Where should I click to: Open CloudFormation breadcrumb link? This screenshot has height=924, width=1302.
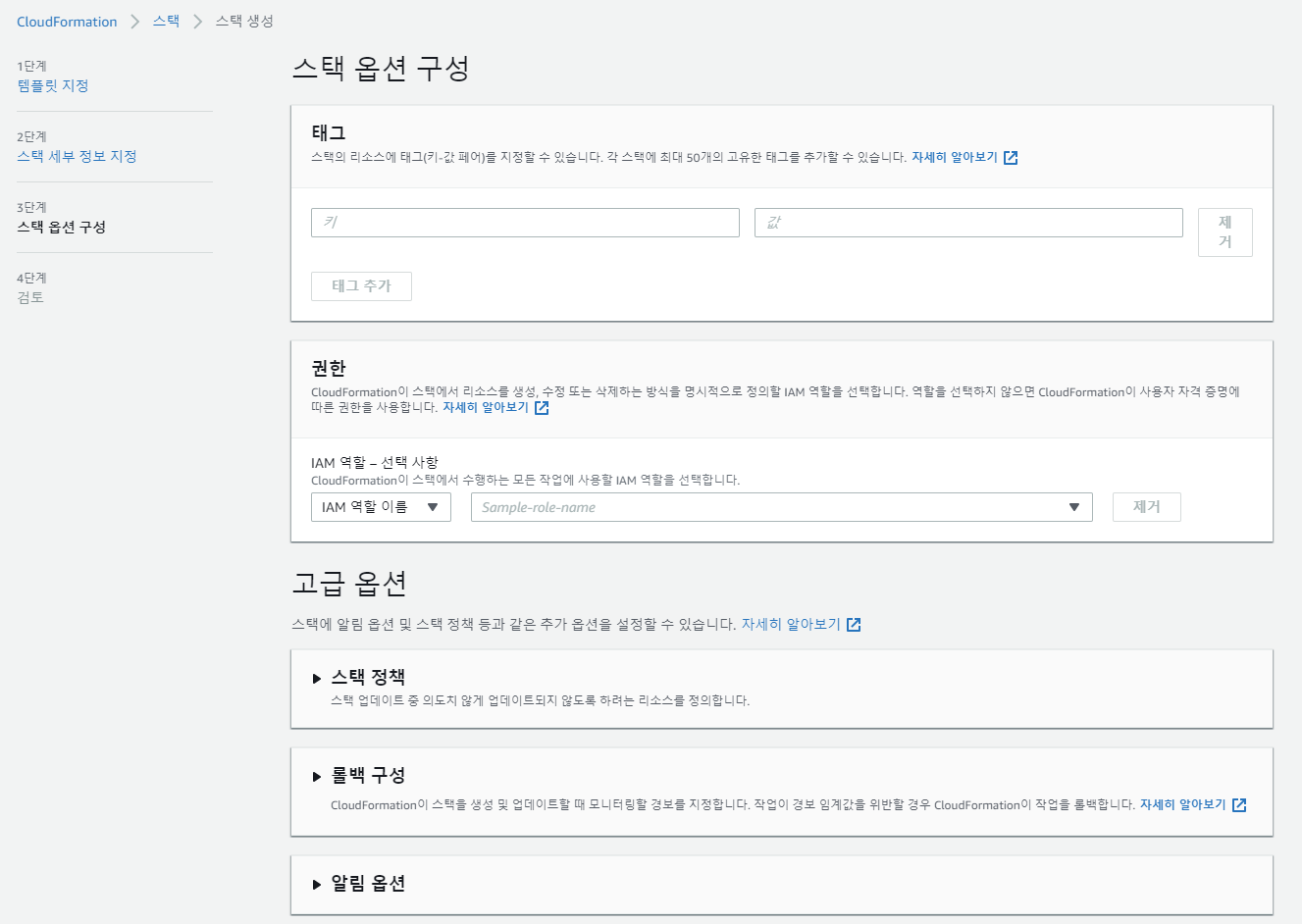(67, 22)
